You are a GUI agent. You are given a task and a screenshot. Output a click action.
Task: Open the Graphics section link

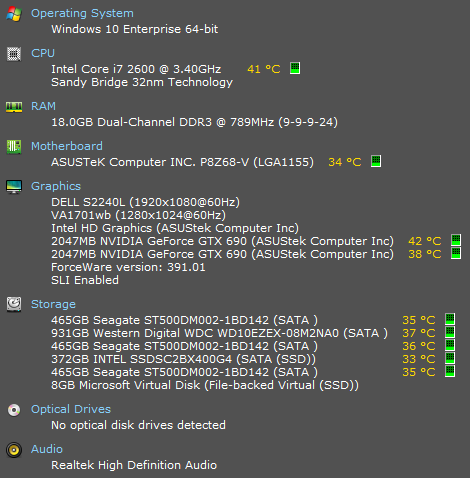(56, 186)
